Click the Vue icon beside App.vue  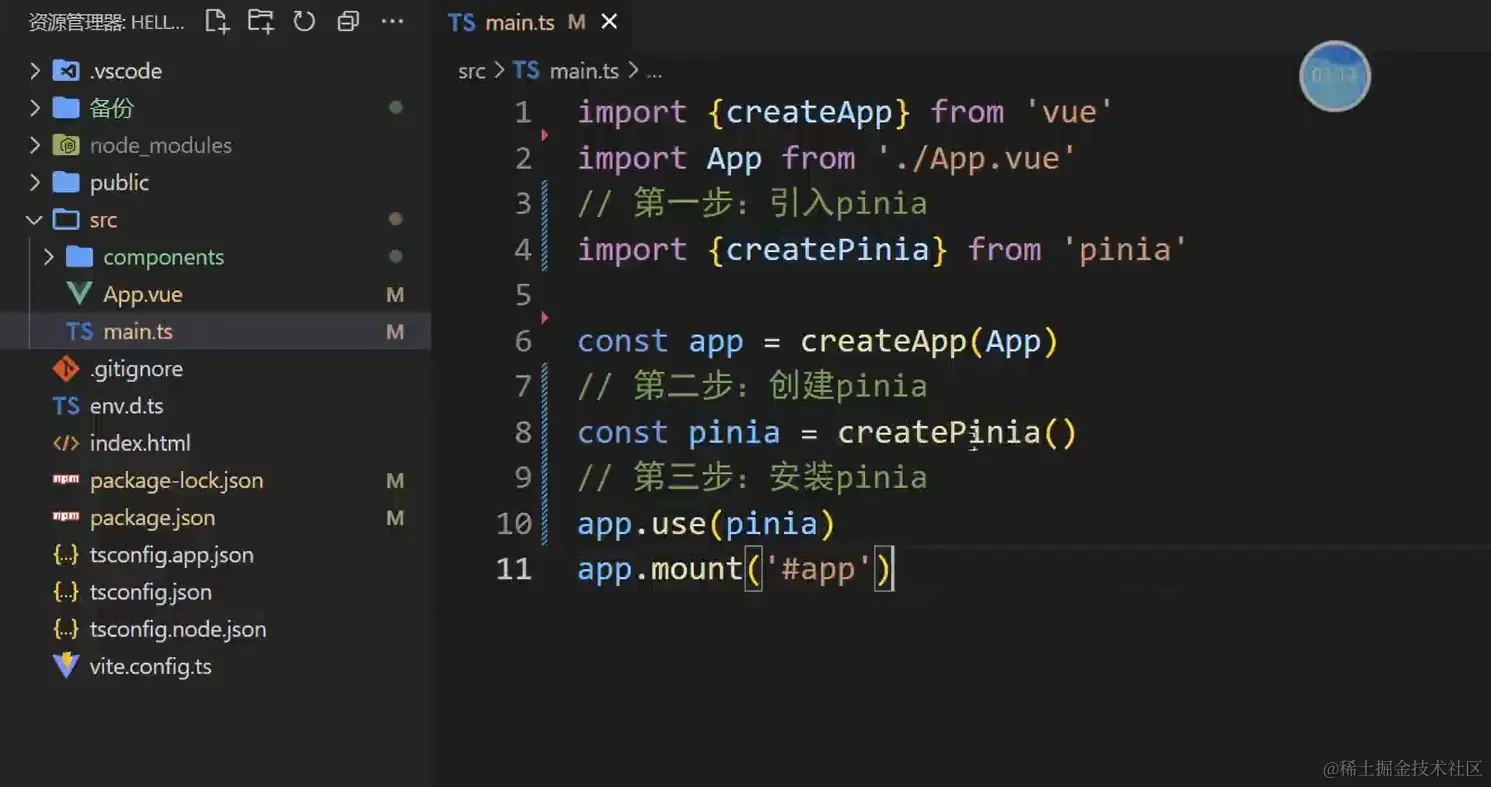(x=79, y=294)
